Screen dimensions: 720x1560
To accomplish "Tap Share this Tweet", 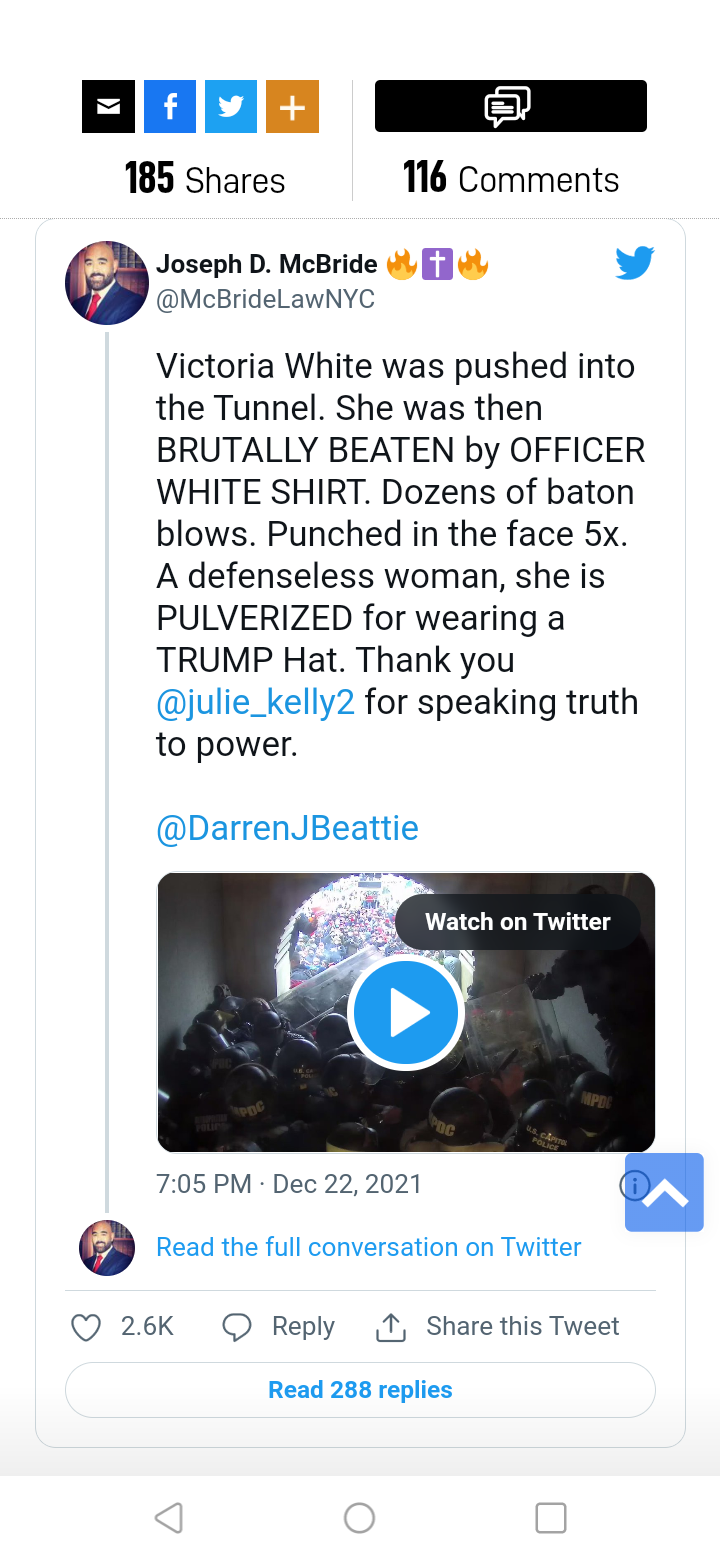I will pos(498,1327).
